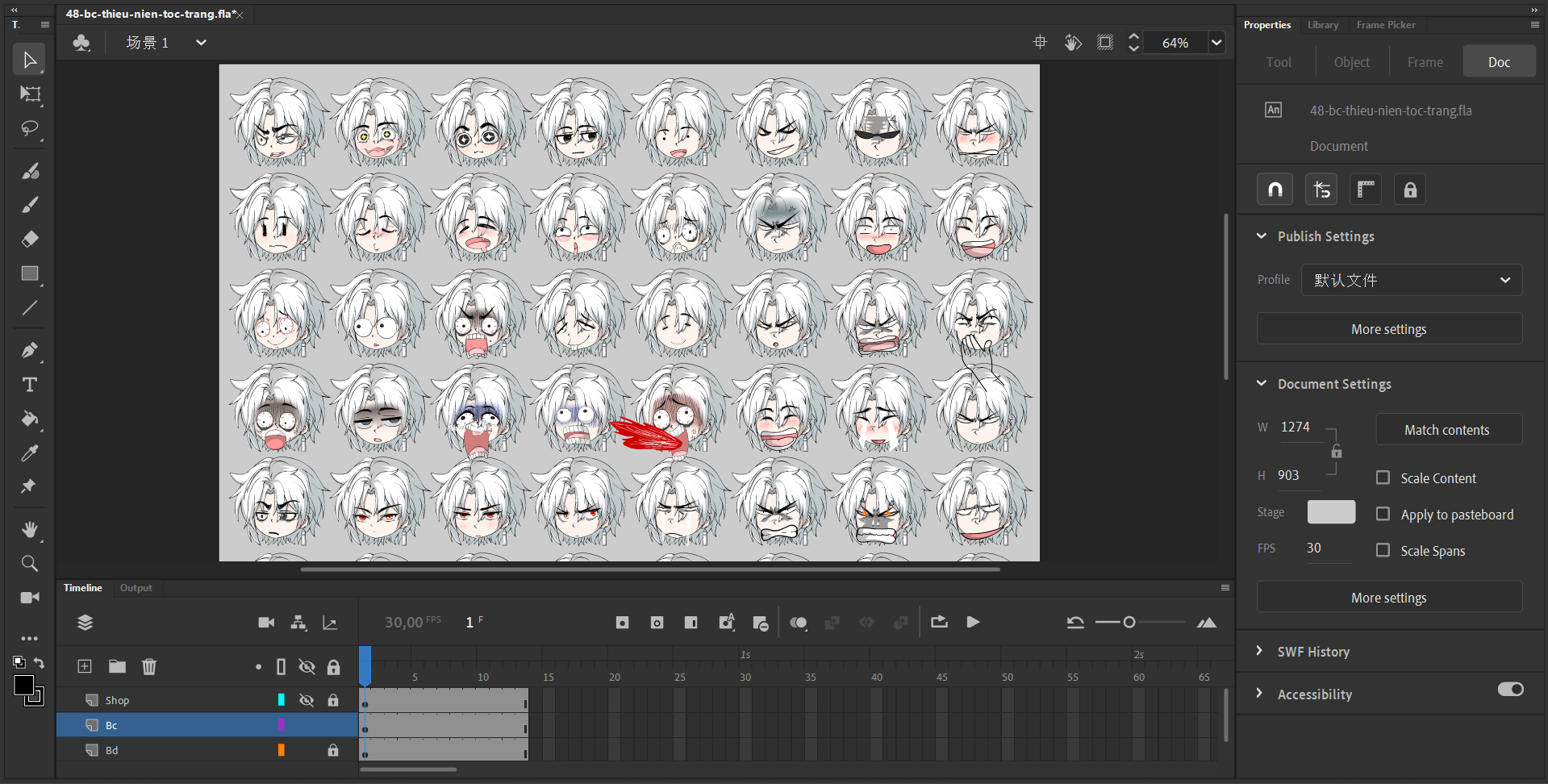Expand the SWF History section
Viewport: 1548px width, 784px height.
coord(1312,651)
